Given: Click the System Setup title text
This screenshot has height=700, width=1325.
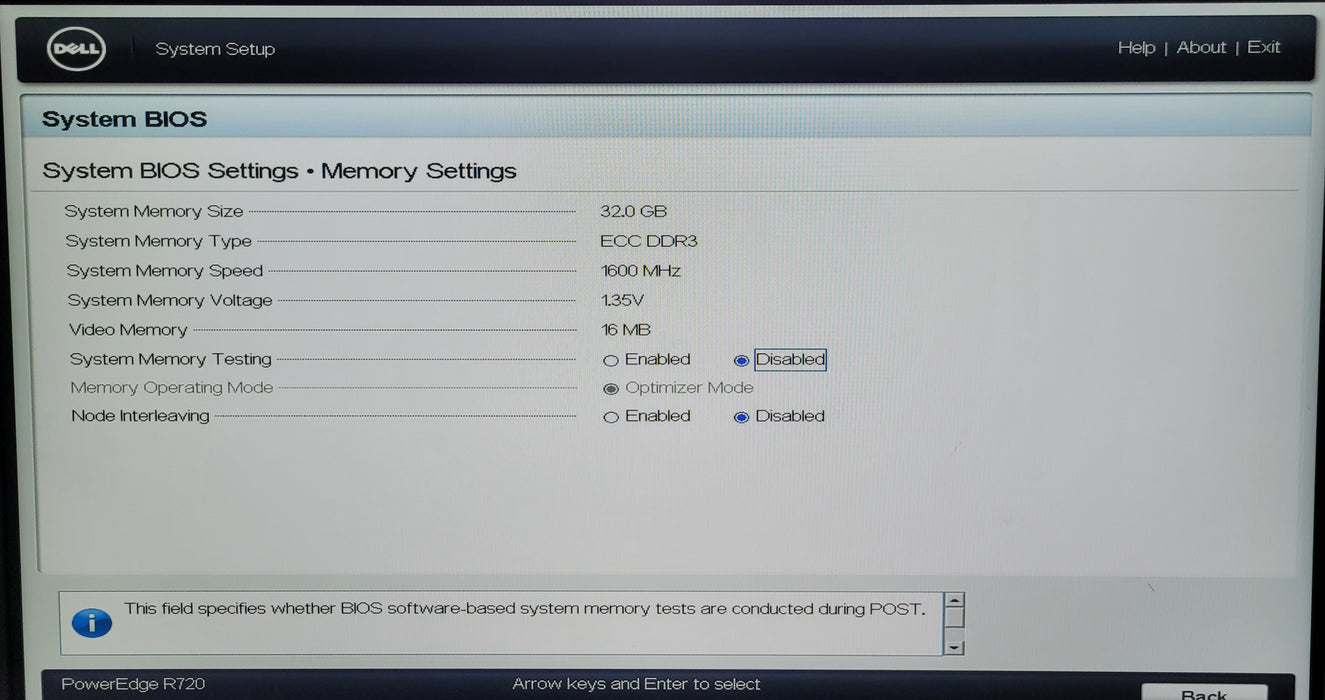Looking at the screenshot, I should pyautogui.click(x=215, y=49).
